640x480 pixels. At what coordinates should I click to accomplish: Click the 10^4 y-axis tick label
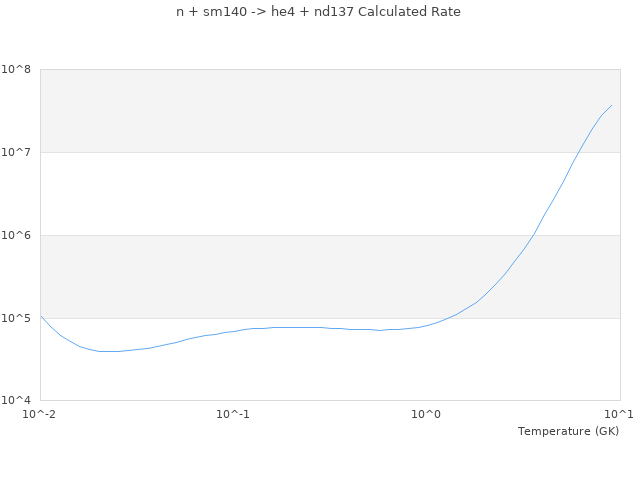(17, 401)
